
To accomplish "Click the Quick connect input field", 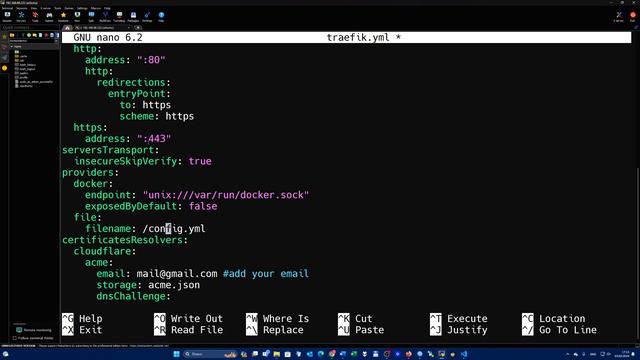I will click(x=29, y=28).
